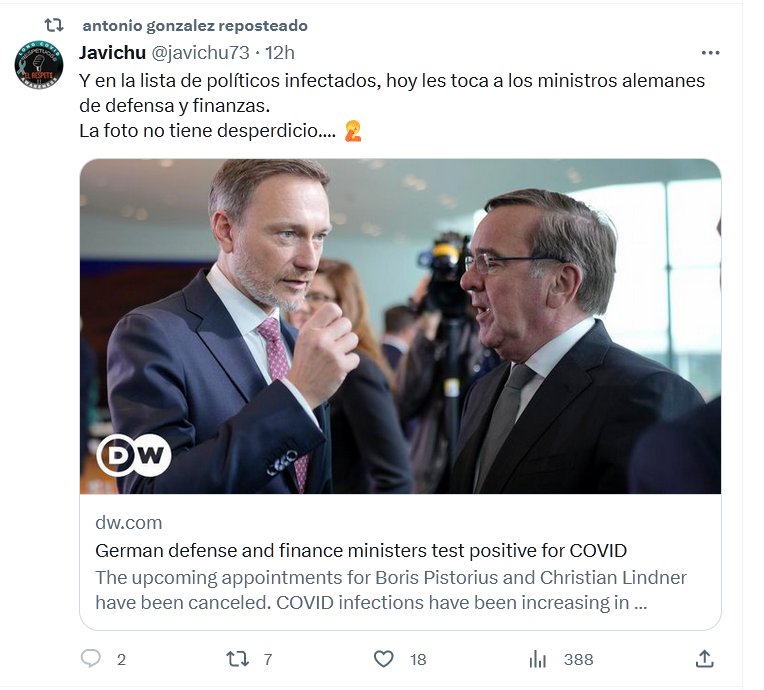
Task: Click the reply speech bubble icon
Action: coord(91,659)
